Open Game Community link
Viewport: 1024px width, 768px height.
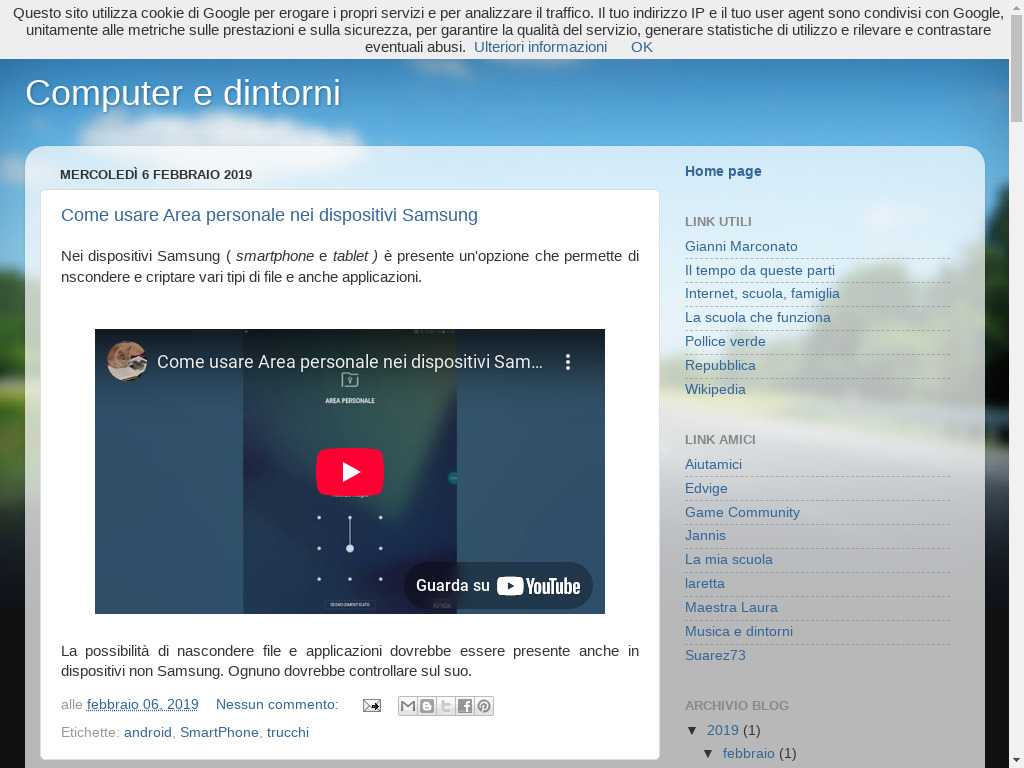pos(742,513)
